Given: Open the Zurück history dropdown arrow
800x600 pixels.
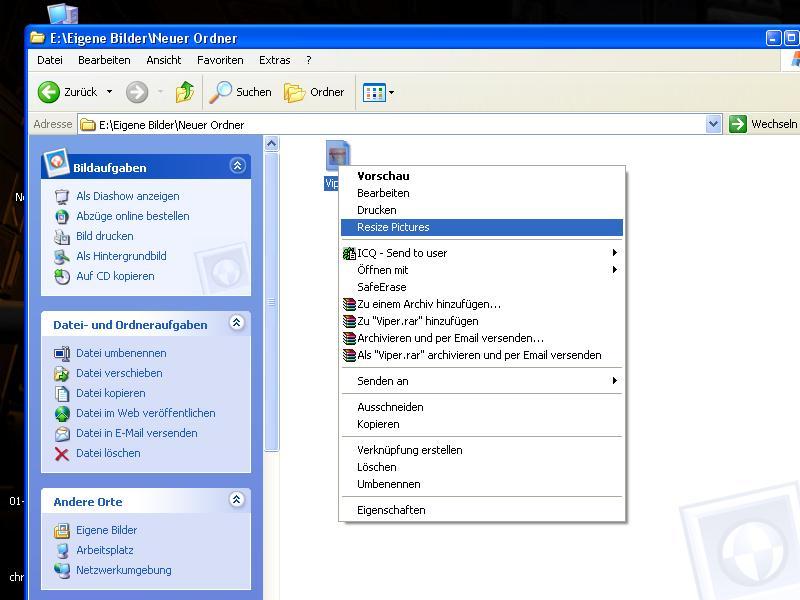Looking at the screenshot, I should 109,92.
